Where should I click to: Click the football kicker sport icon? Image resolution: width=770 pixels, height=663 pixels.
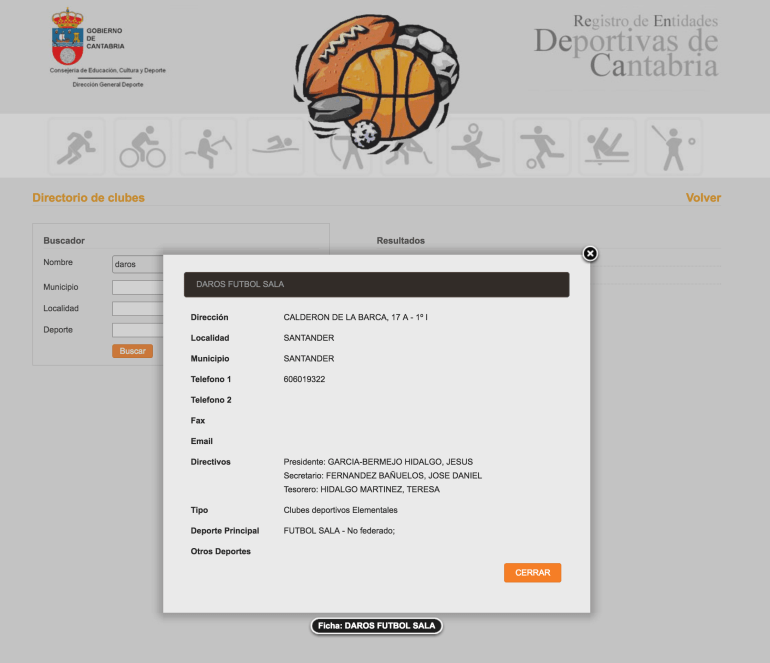coord(541,147)
